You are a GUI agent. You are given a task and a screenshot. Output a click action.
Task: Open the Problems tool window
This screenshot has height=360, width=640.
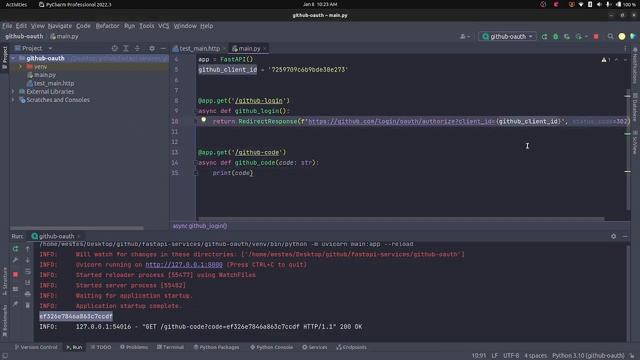(x=134, y=347)
